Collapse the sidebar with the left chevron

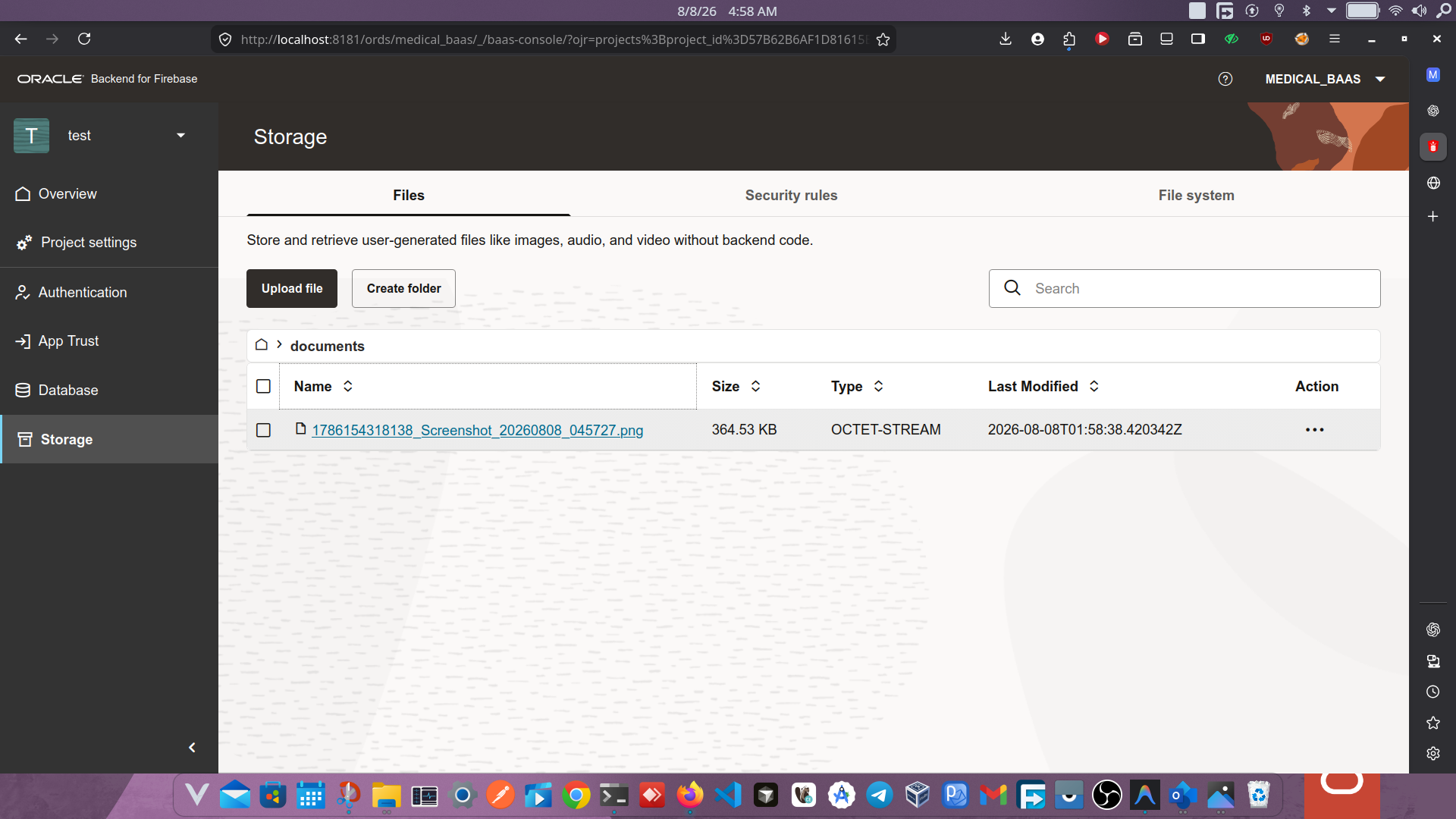tap(192, 748)
